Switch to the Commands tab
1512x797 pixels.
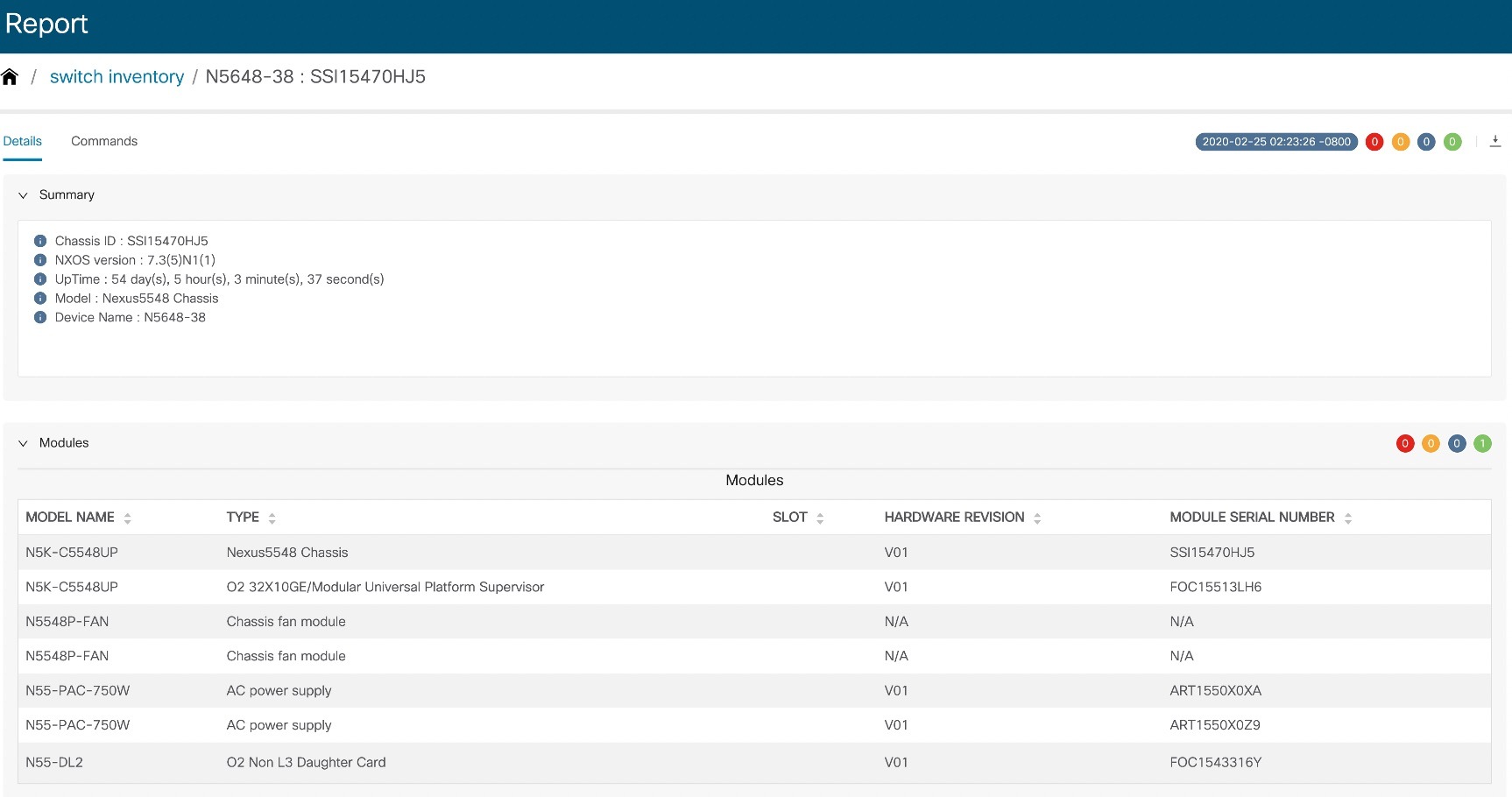point(103,141)
